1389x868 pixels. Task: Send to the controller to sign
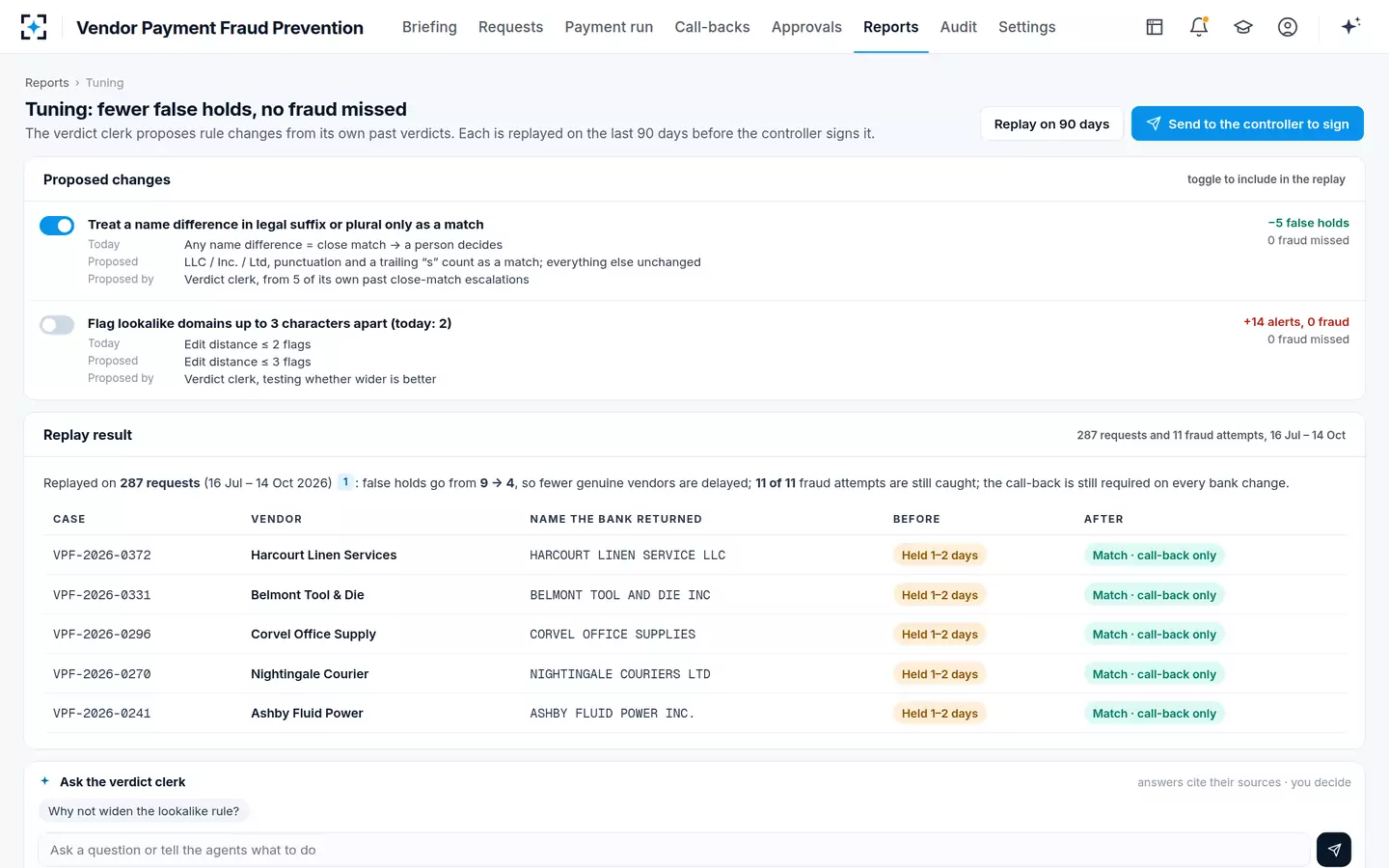[x=1247, y=123]
